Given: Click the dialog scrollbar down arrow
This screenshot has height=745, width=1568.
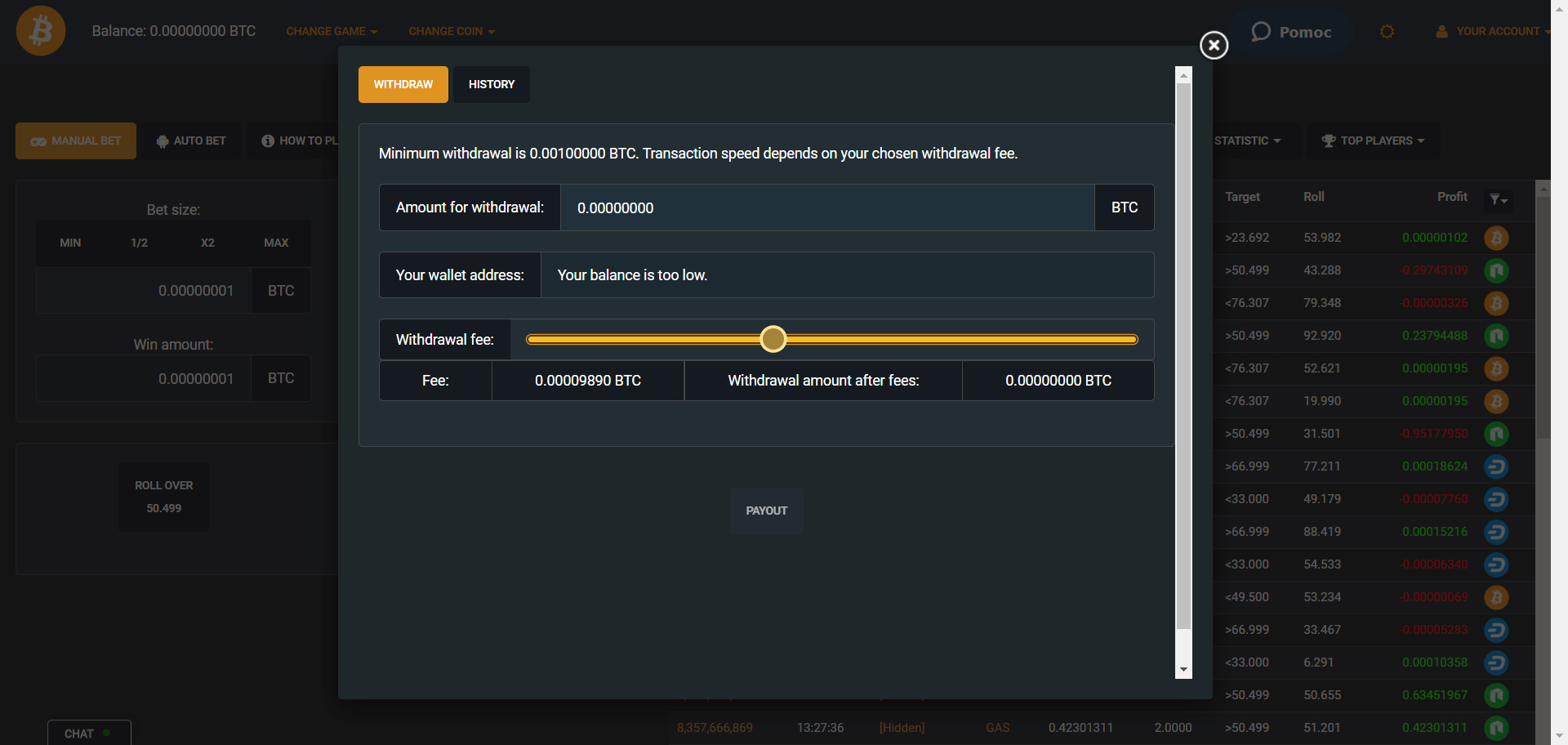Looking at the screenshot, I should pyautogui.click(x=1183, y=670).
